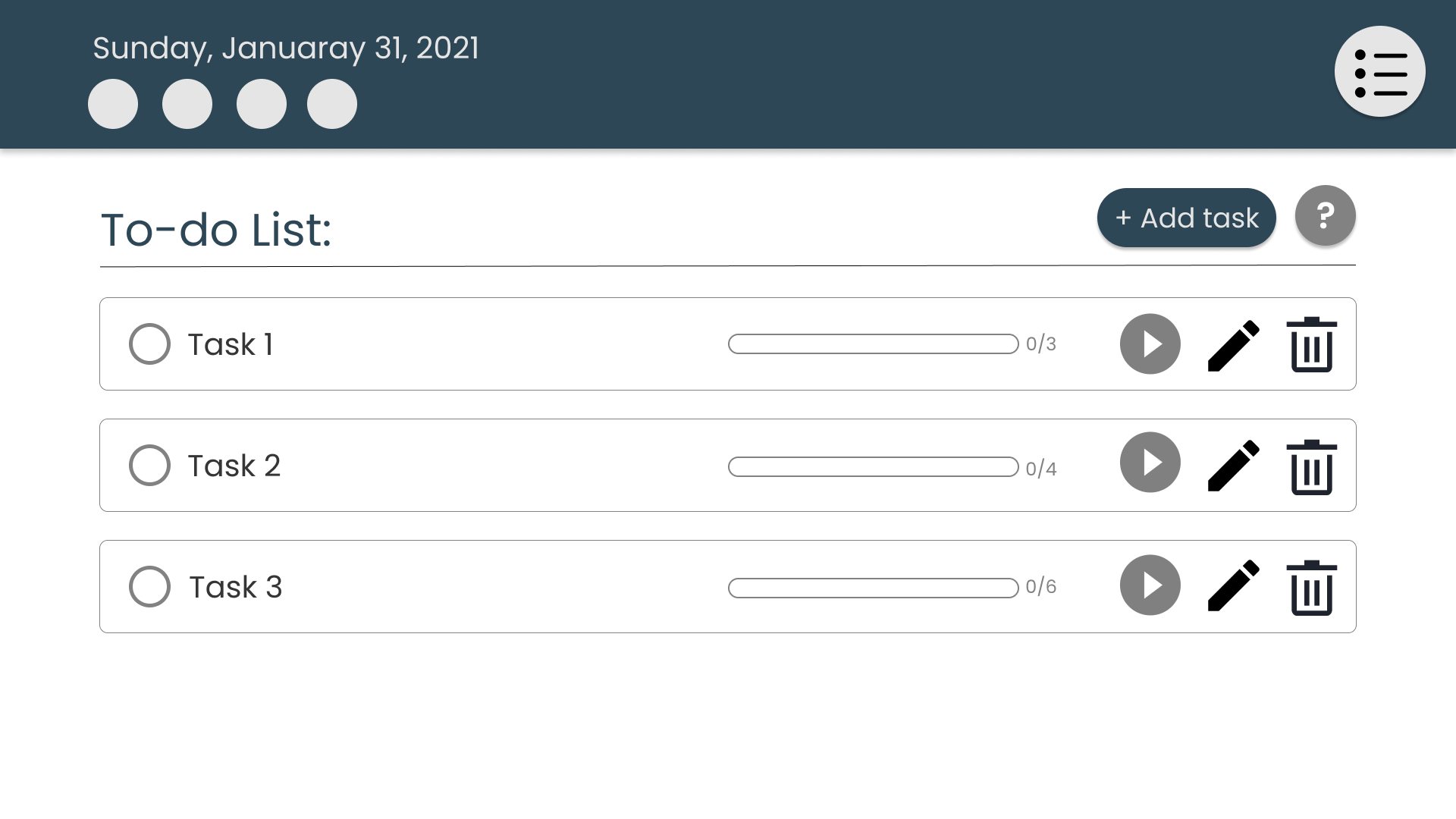Mark Task 3 as complete
The height and width of the screenshot is (819, 1456).
tap(149, 587)
